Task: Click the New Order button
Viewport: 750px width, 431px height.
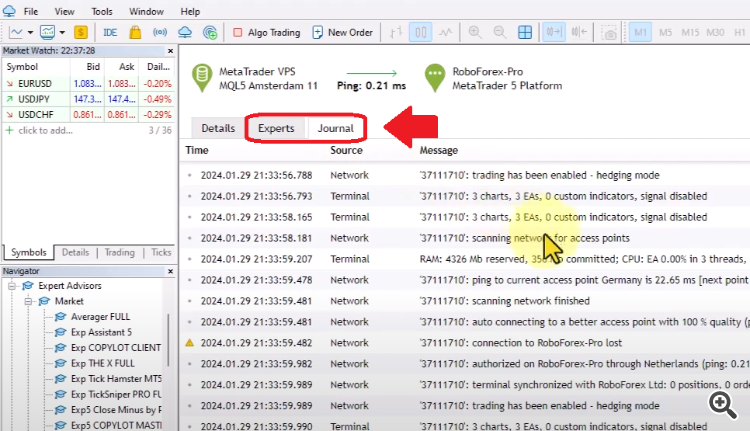Action: tap(342, 33)
